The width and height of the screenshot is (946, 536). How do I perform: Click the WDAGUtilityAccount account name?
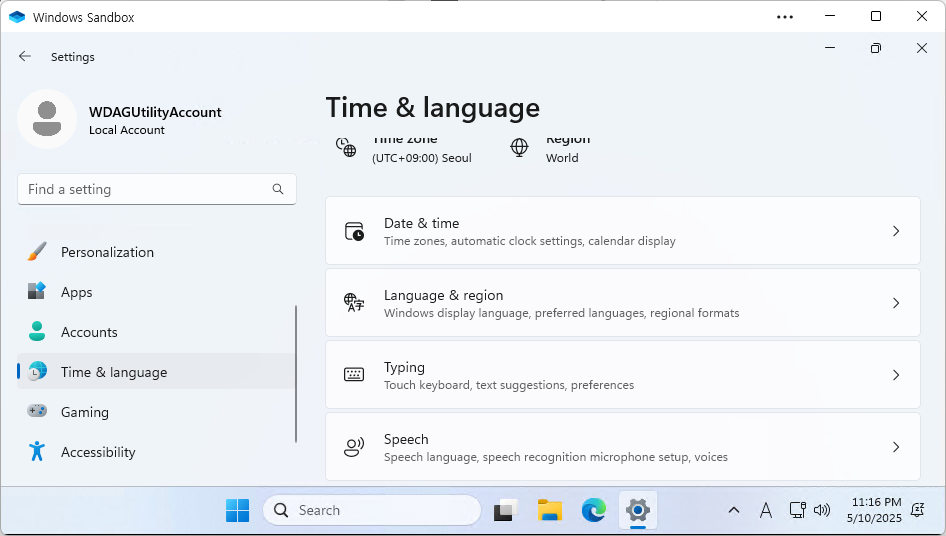pos(155,112)
